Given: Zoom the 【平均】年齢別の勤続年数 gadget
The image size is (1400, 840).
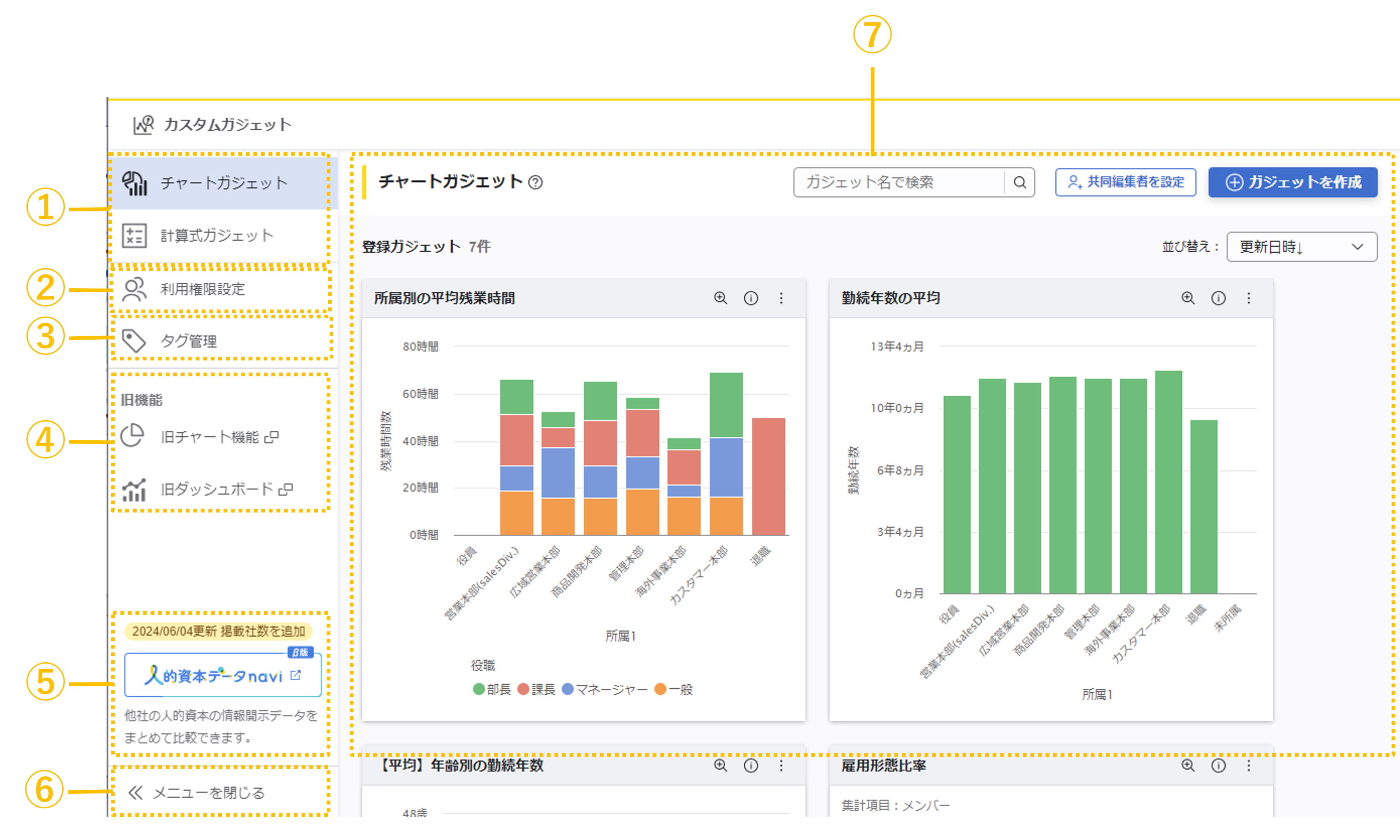Looking at the screenshot, I should click(720, 765).
